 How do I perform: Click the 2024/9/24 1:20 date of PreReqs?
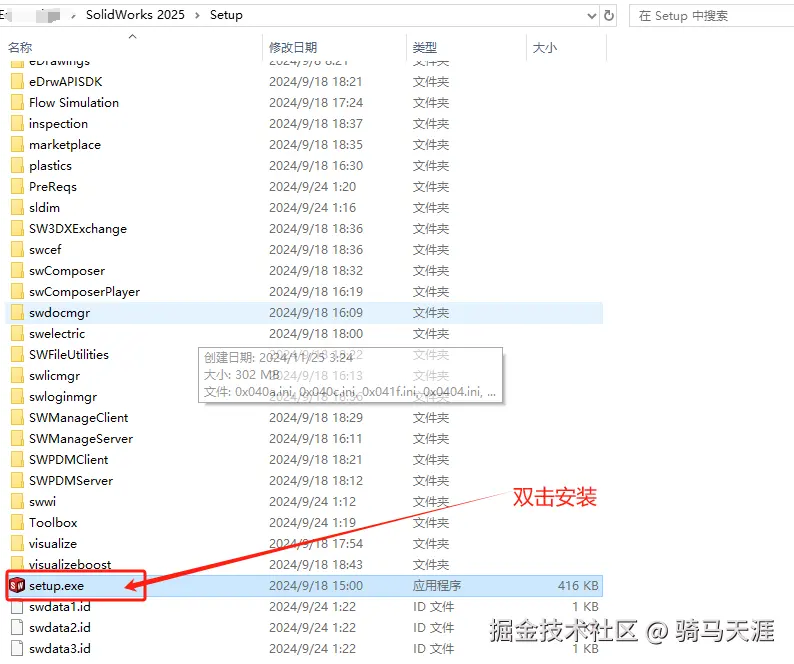312,187
